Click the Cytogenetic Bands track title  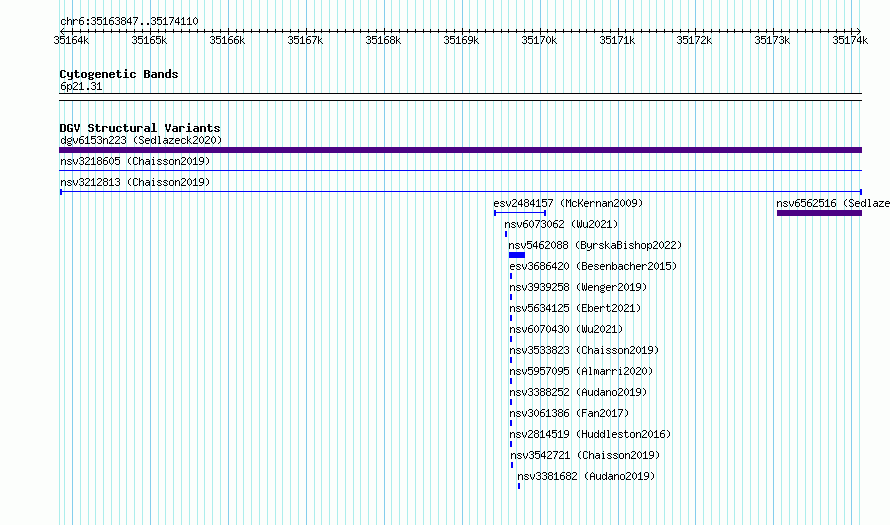pyautogui.click(x=119, y=74)
